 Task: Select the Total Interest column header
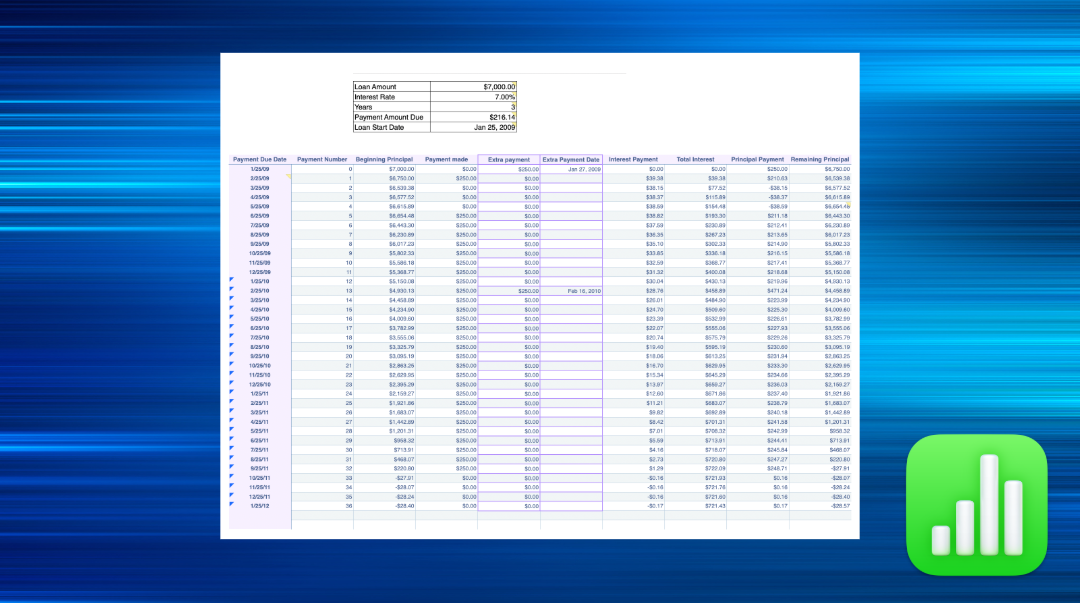click(696, 159)
